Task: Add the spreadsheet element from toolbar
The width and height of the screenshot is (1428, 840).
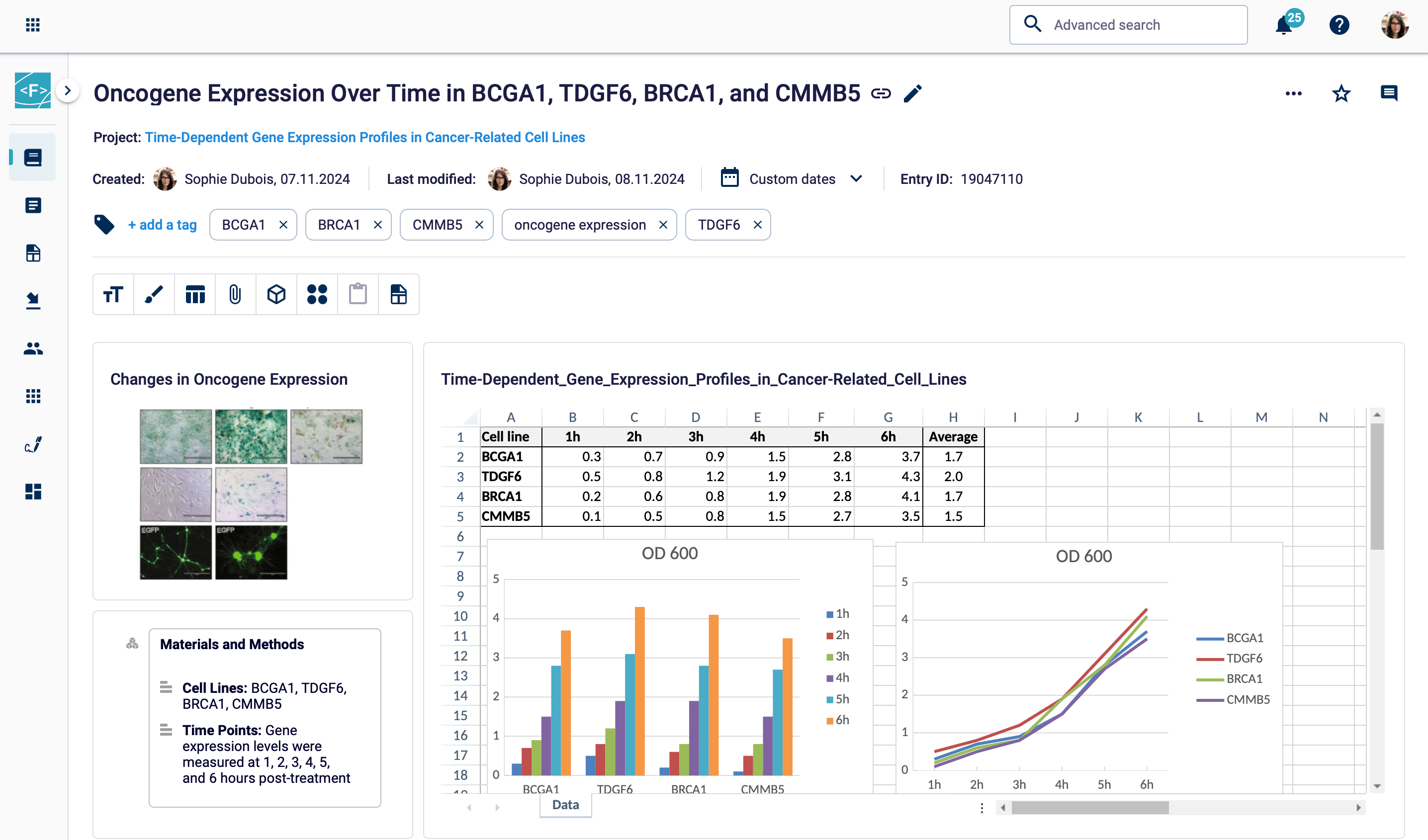Action: (x=398, y=294)
